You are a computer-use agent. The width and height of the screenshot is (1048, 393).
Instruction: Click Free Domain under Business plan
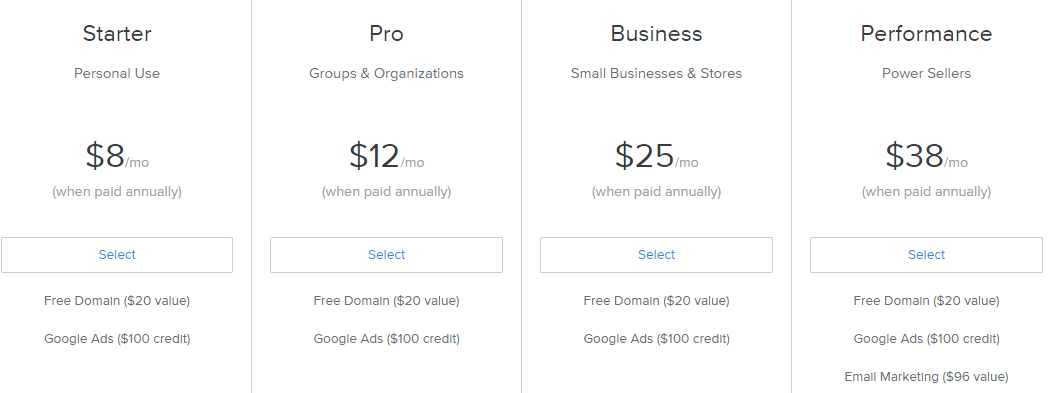(656, 301)
